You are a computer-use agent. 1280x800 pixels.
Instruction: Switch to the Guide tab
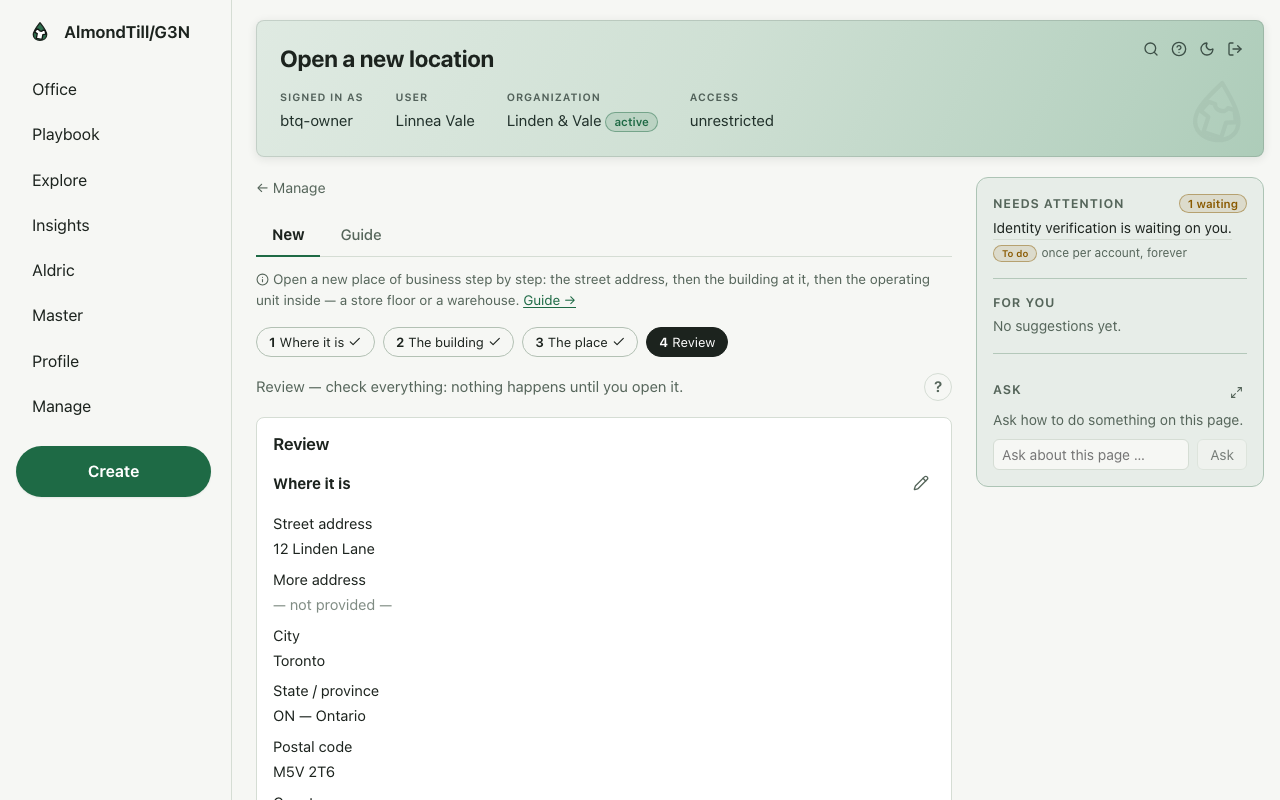361,235
